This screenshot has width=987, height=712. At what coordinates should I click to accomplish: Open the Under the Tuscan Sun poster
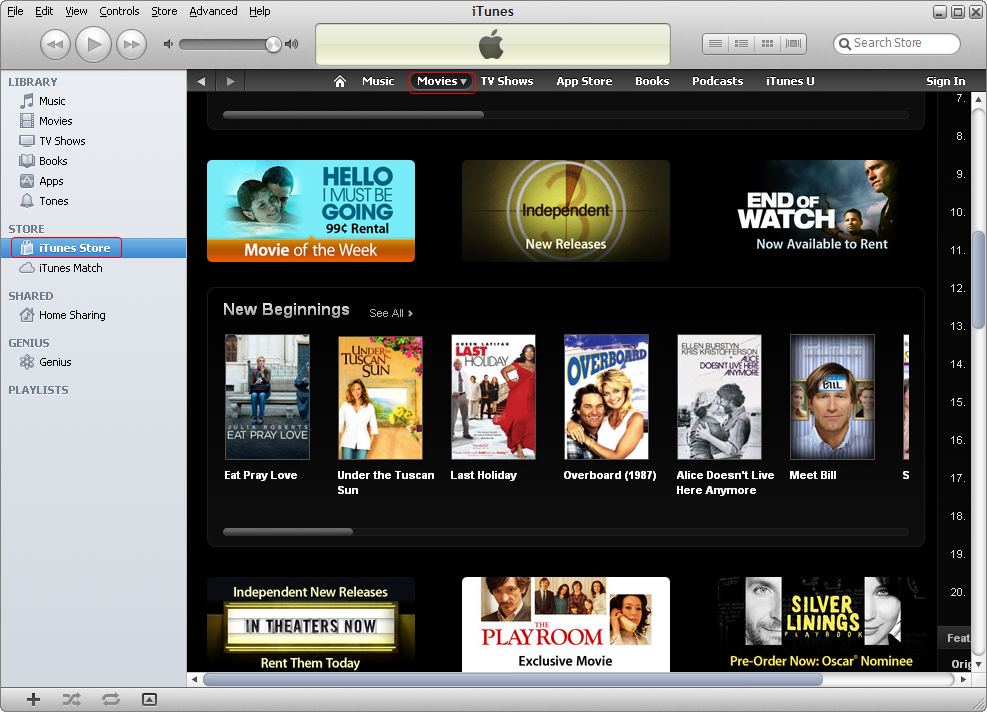click(380, 397)
